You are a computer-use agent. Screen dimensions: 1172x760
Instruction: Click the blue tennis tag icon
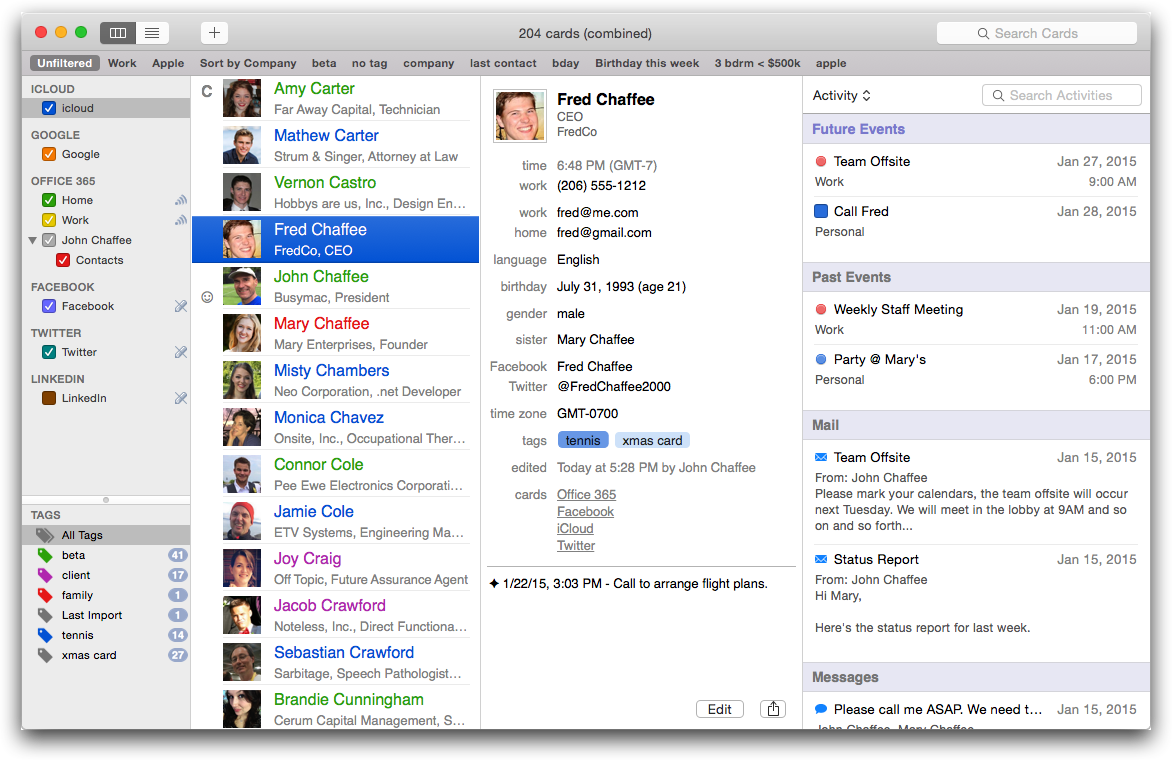(x=45, y=635)
